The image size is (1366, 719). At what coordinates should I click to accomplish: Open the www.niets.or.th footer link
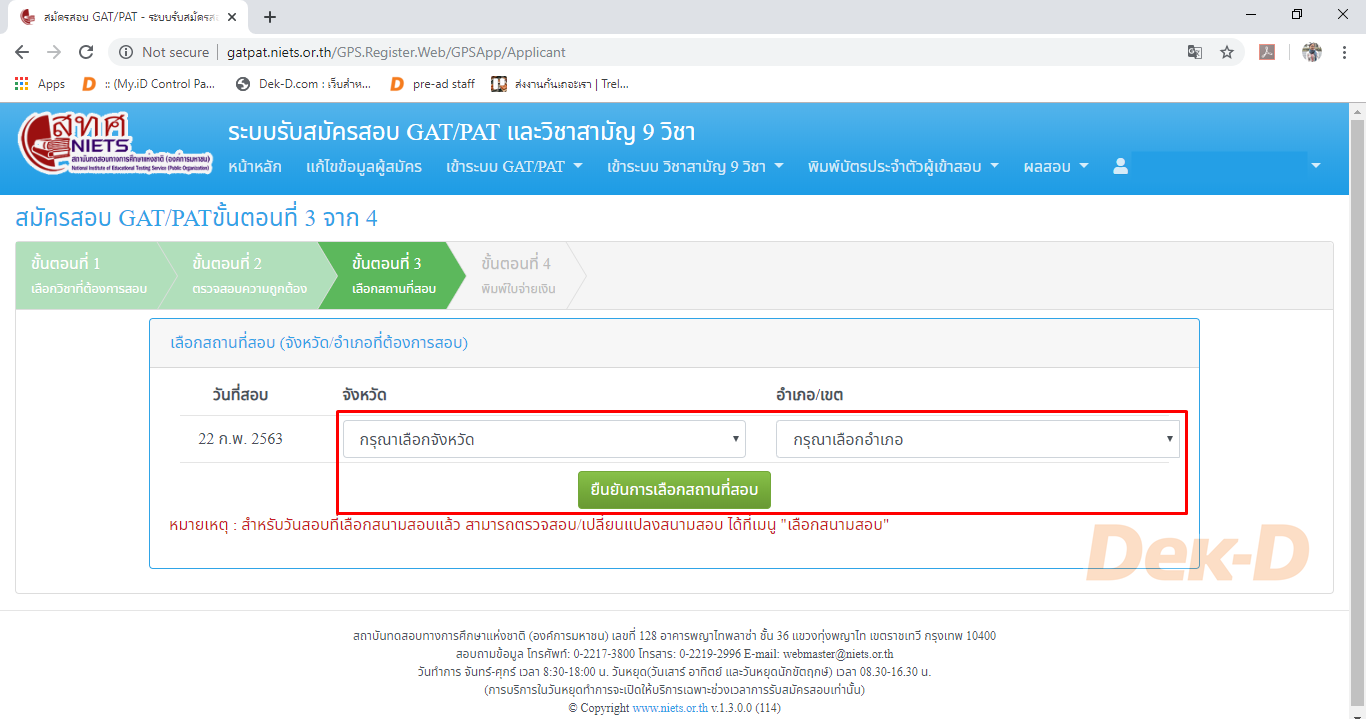tap(669, 708)
